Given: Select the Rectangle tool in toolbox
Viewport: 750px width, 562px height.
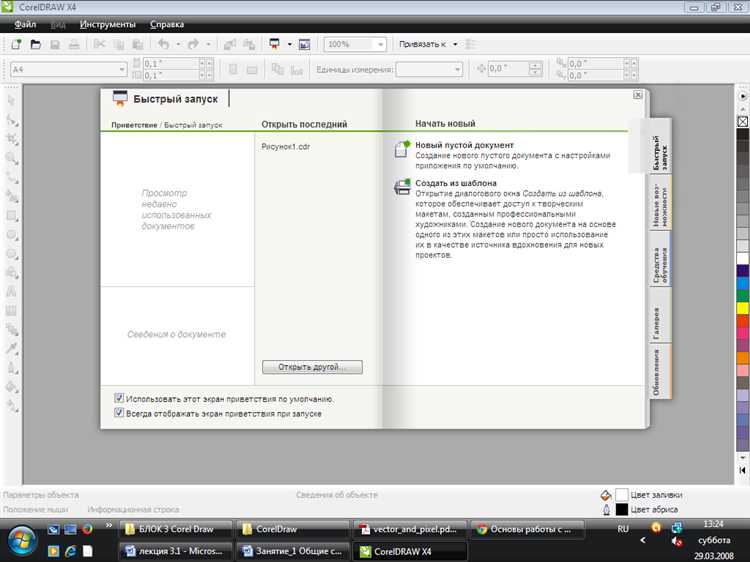Looking at the screenshot, I should point(11,215).
